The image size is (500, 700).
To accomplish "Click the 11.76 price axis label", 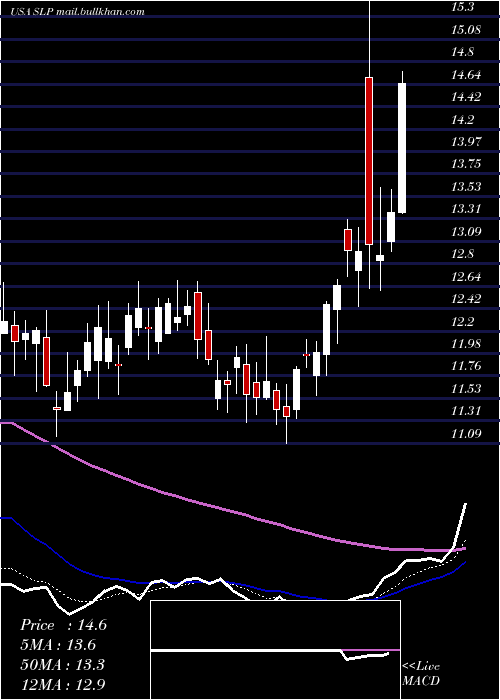I will pos(466,366).
